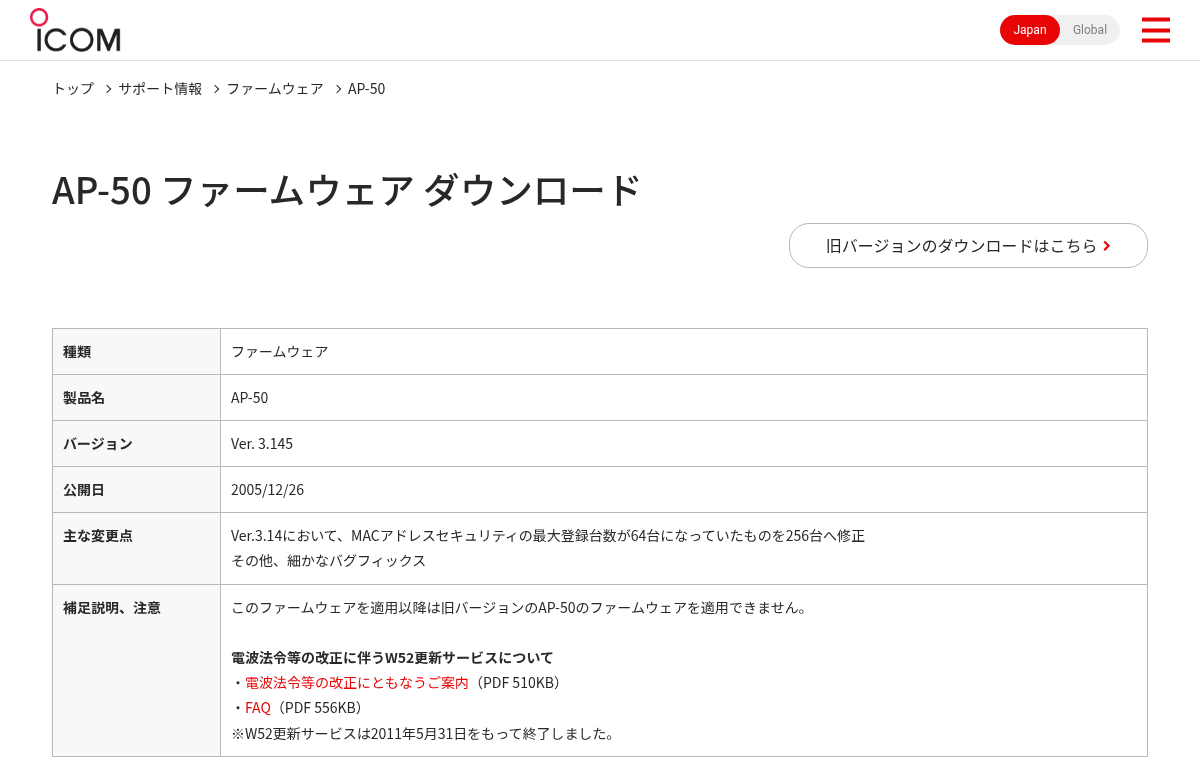Click the Ver. 3.145 value
The image size is (1200, 757).
click(x=262, y=443)
